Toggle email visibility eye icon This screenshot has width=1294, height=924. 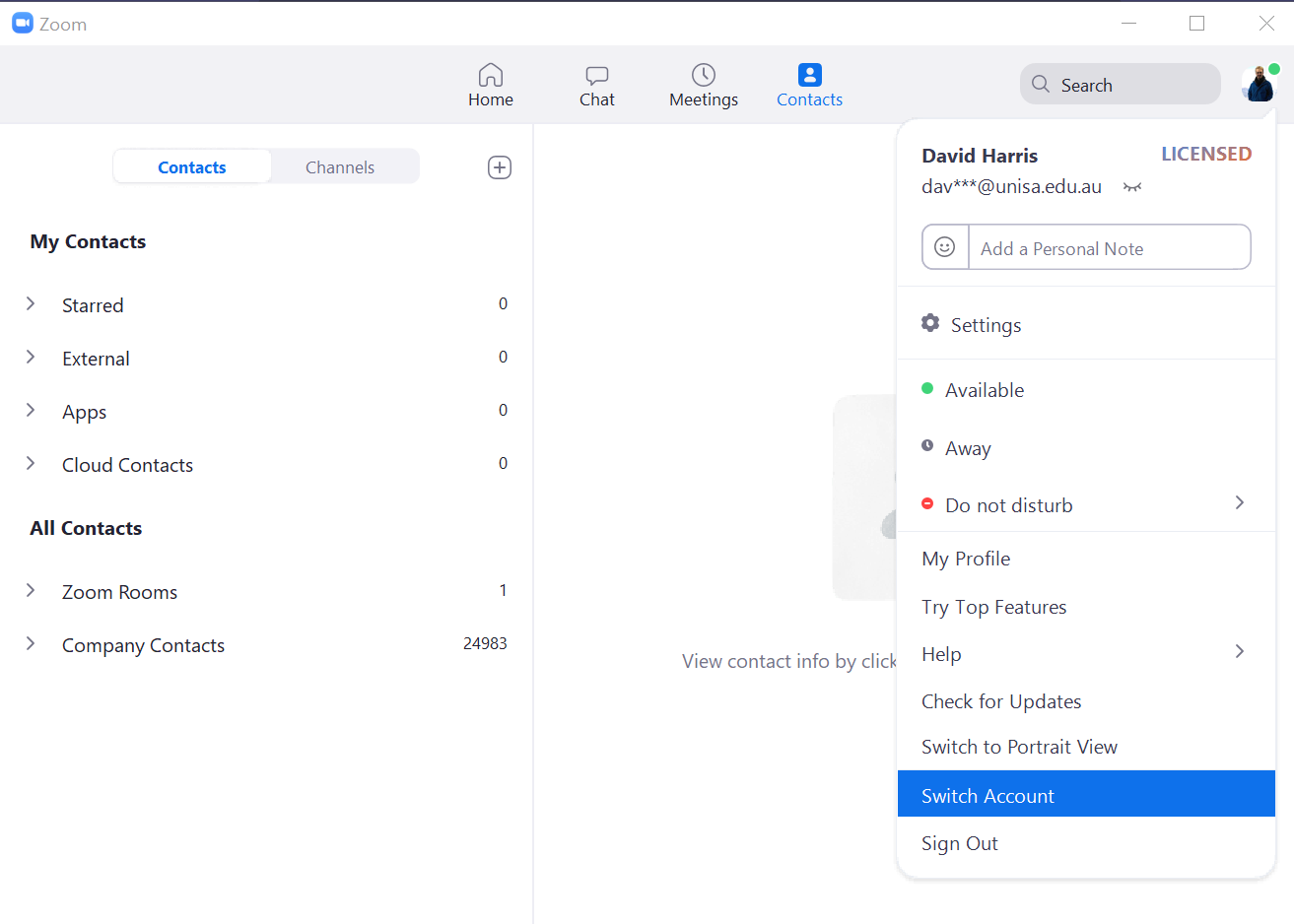[1132, 187]
